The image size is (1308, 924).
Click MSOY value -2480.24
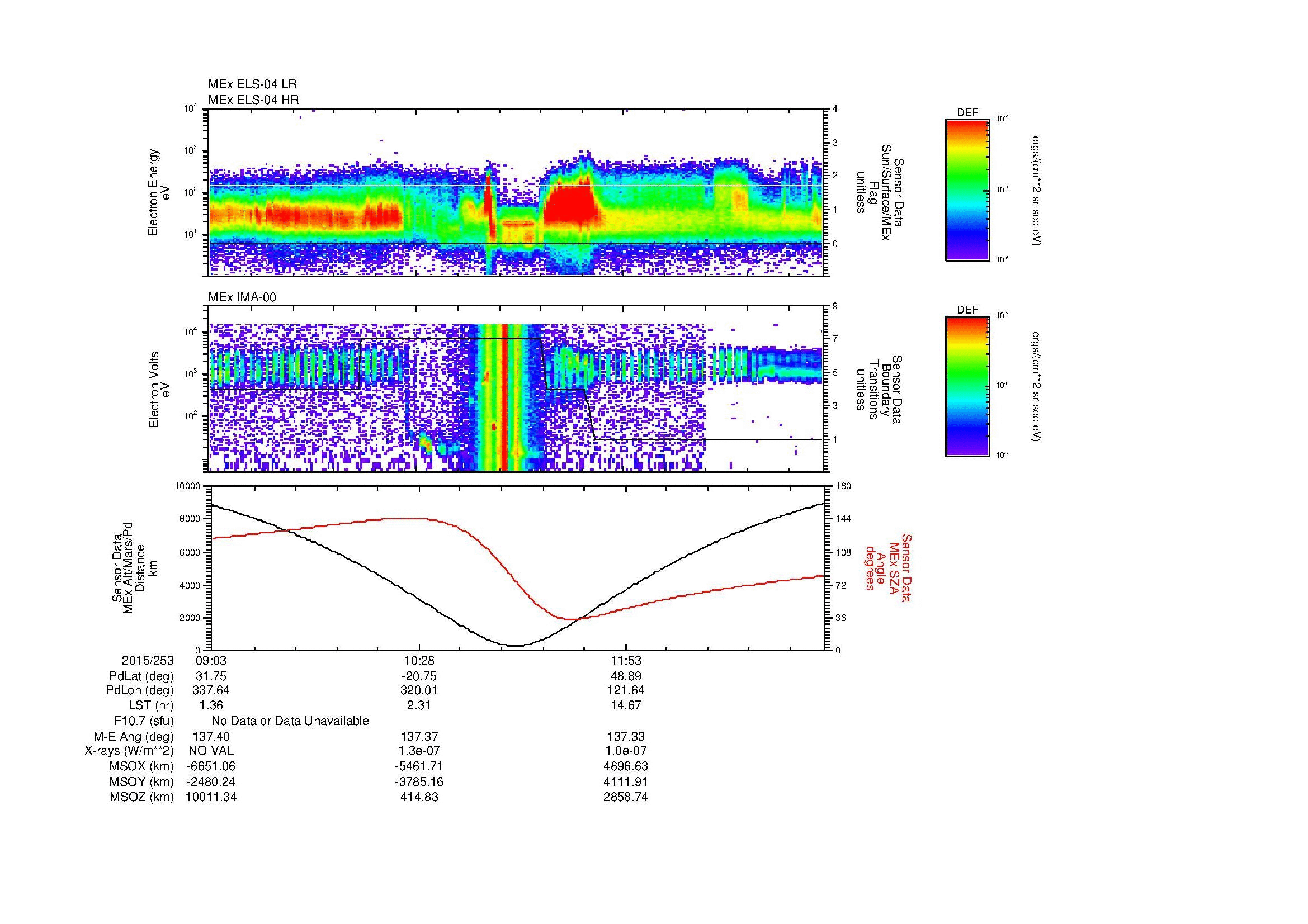coord(211,781)
